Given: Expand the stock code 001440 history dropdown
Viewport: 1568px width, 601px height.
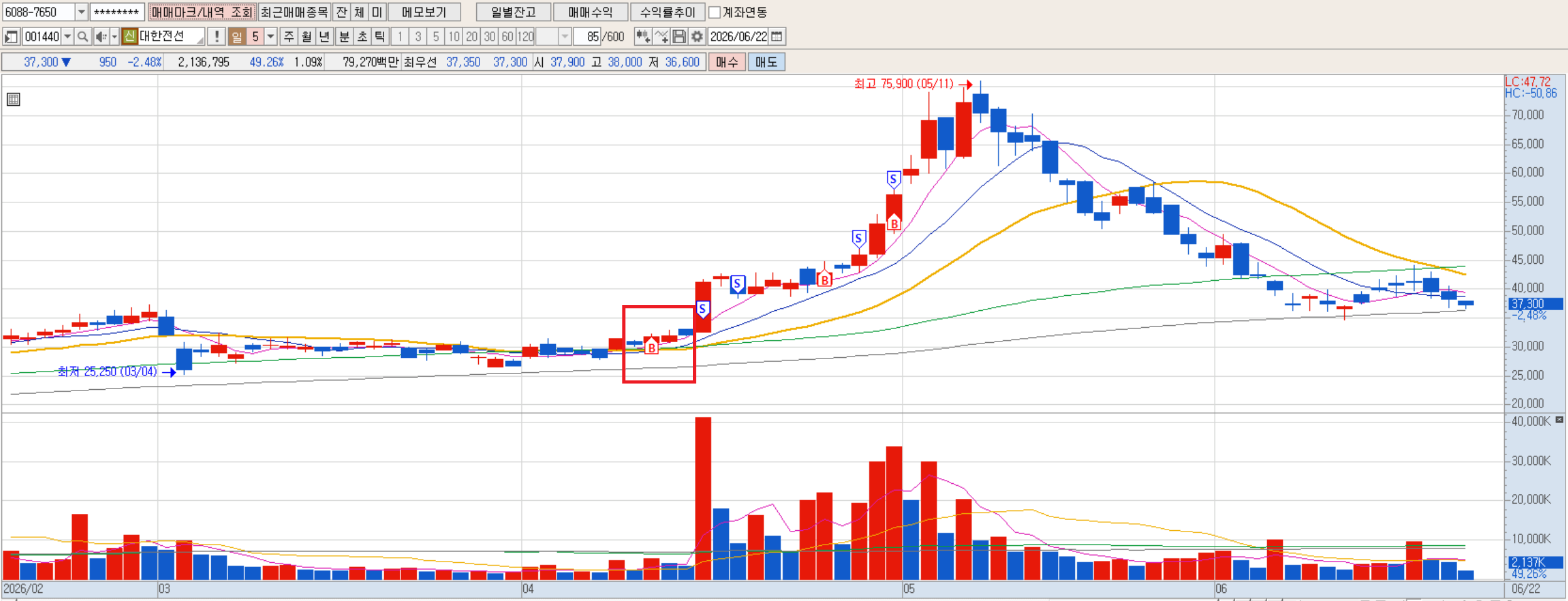Looking at the screenshot, I should point(67,37).
